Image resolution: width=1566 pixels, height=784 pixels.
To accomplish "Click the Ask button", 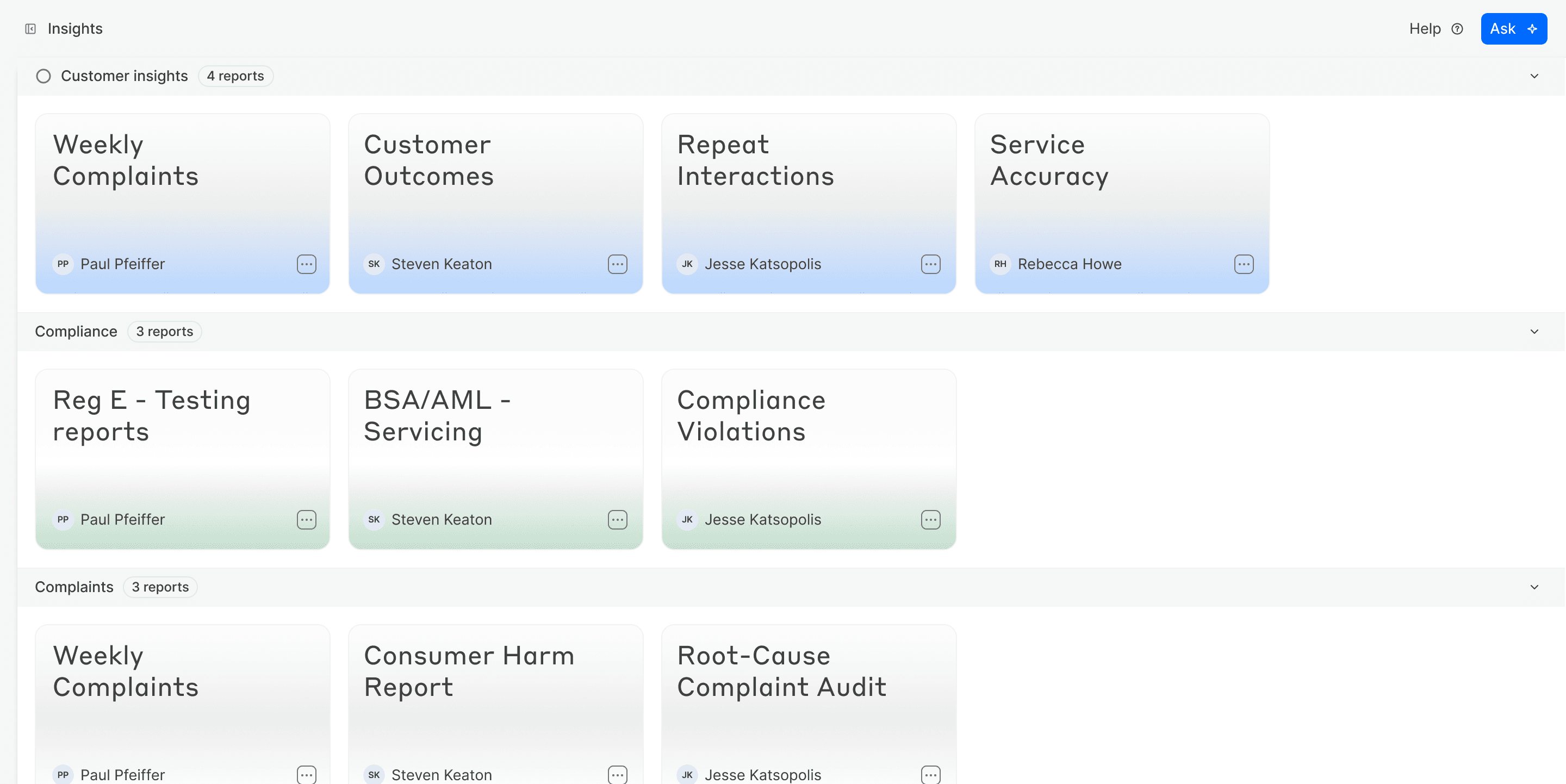I will (1513, 29).
